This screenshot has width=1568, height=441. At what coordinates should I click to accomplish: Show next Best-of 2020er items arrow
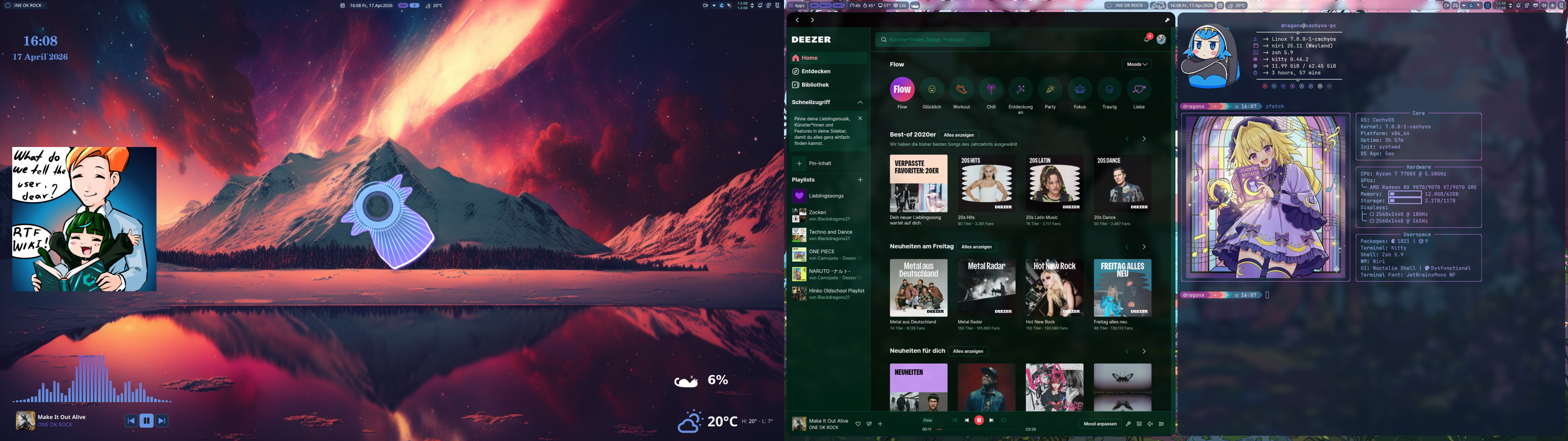[x=1144, y=139]
